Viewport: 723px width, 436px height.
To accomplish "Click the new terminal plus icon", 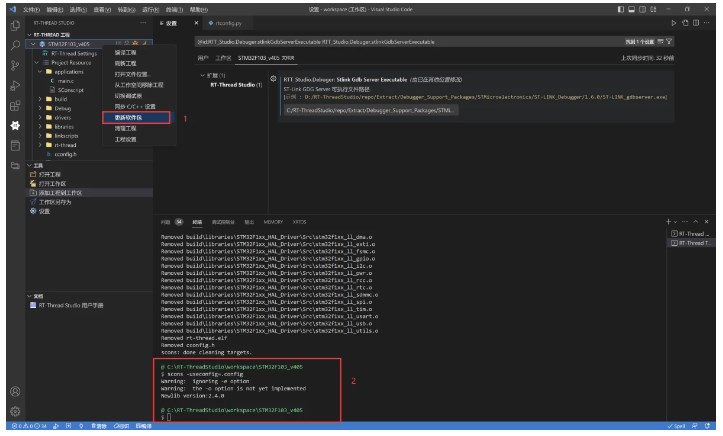I will (x=668, y=222).
